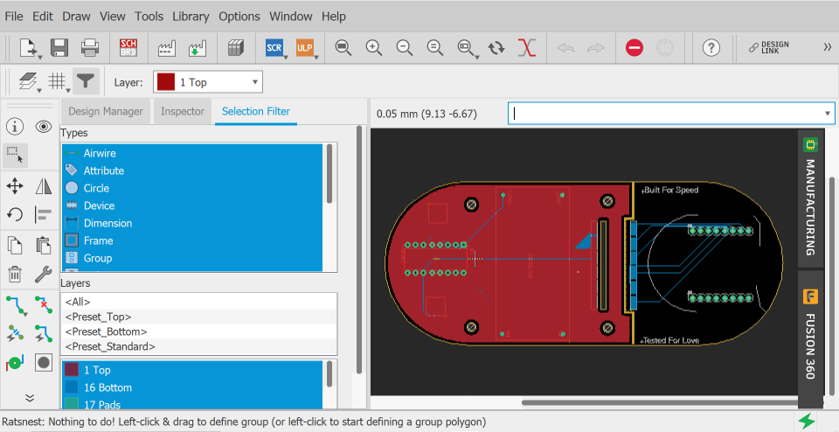Switch to the Design Manager tab
839x432 pixels.
(106, 111)
